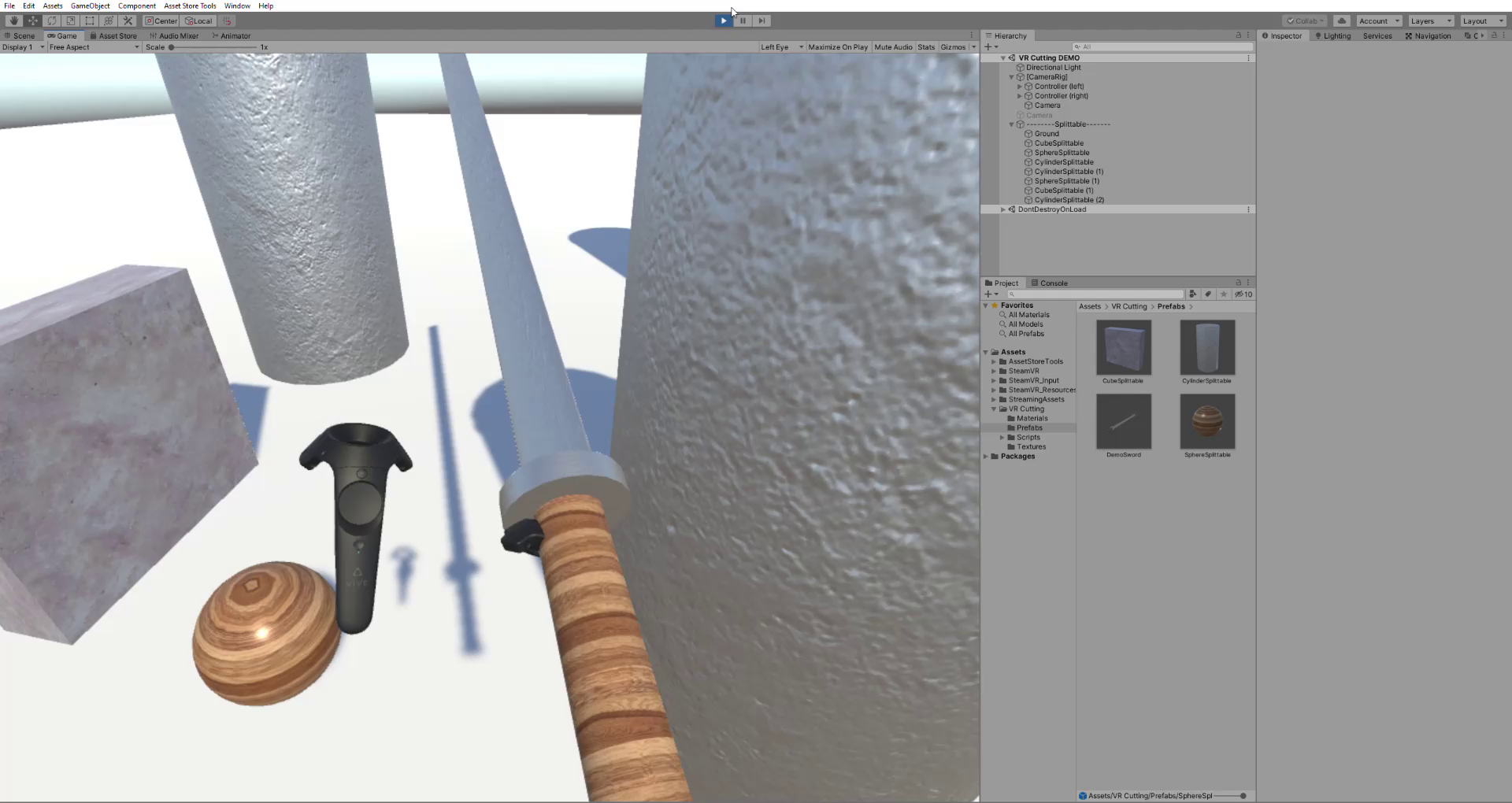The height and width of the screenshot is (803, 1512).
Task: Open DontDestroyOnLoad scene options menu
Action: tap(1248, 209)
